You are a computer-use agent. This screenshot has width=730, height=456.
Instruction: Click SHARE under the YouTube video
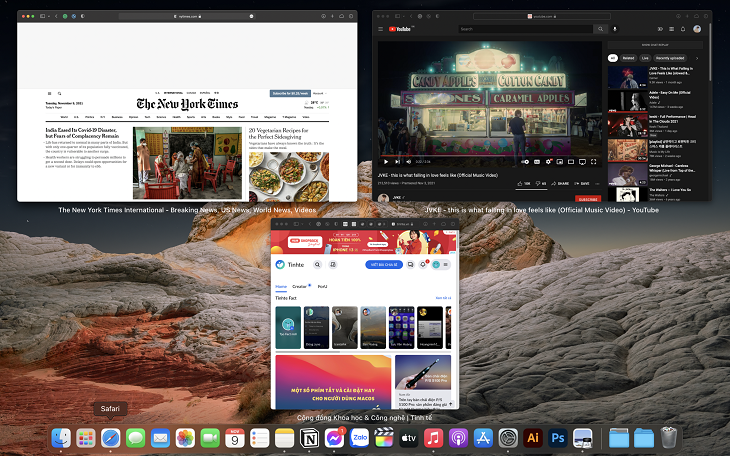(x=560, y=184)
